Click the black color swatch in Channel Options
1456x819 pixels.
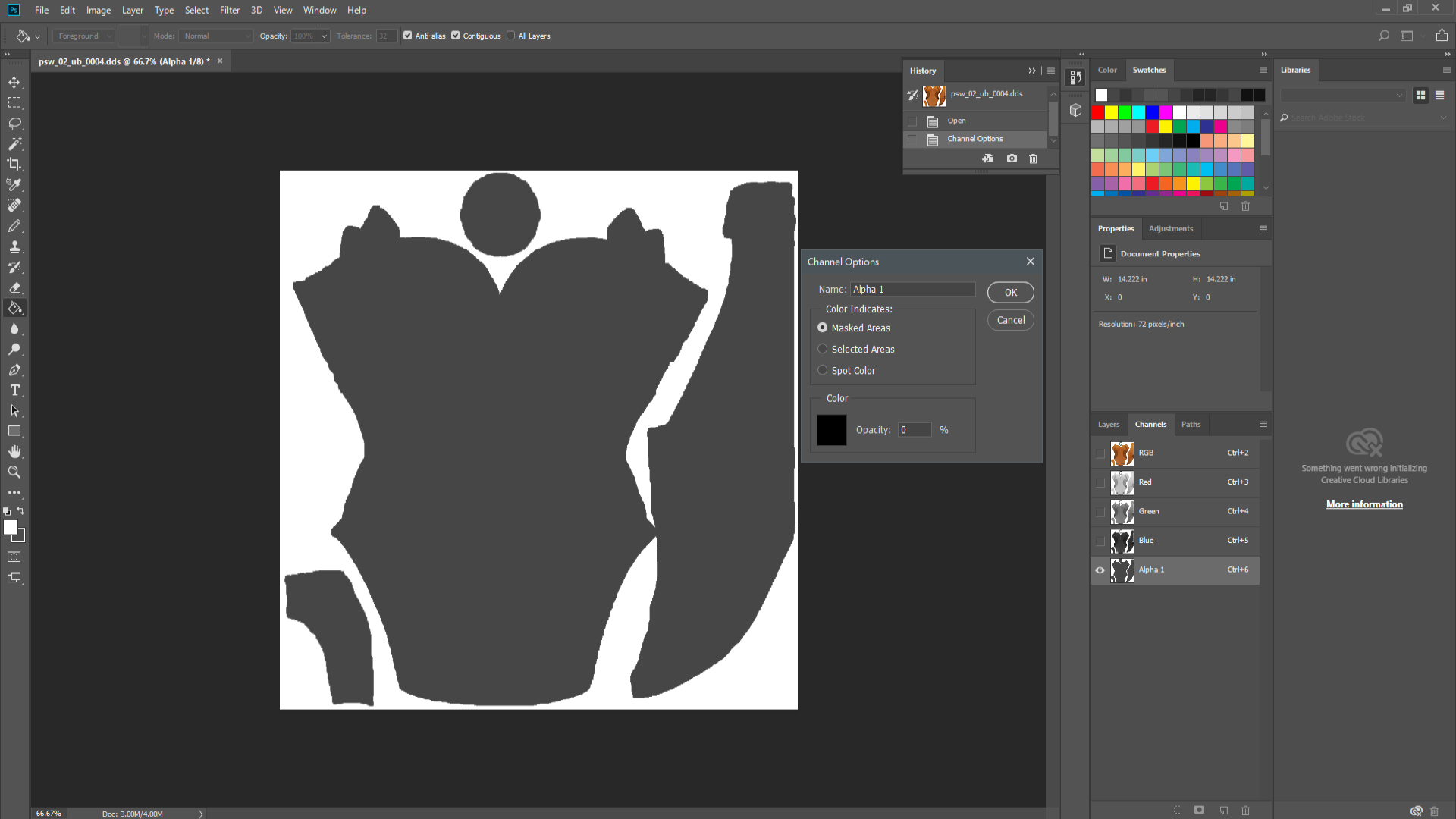831,430
